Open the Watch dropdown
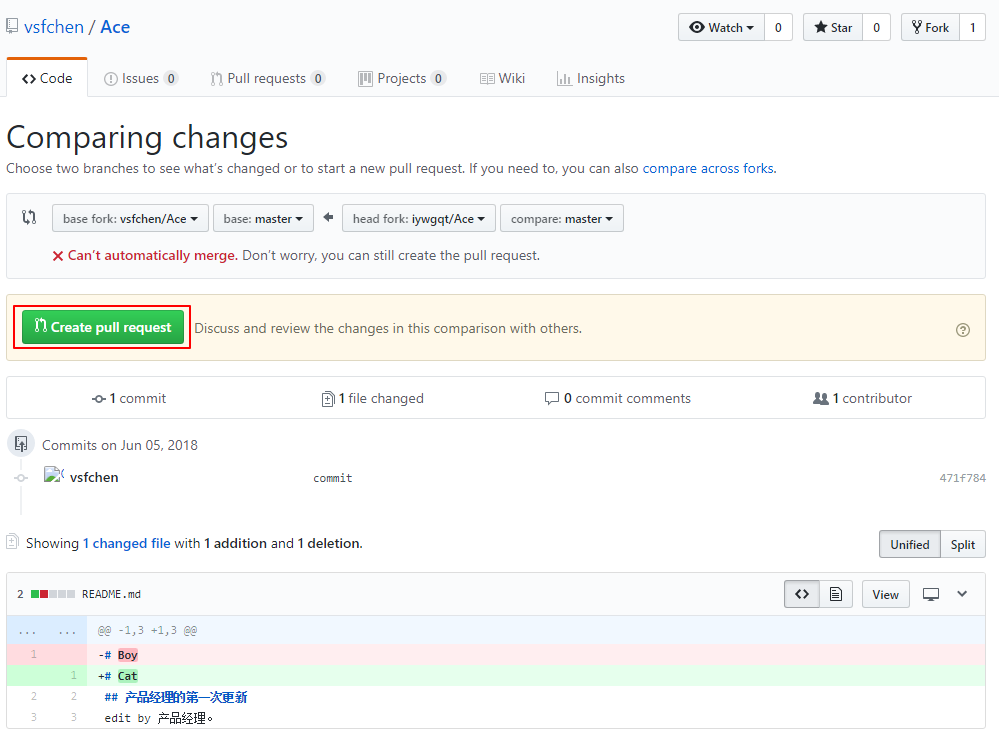 pyautogui.click(x=722, y=27)
